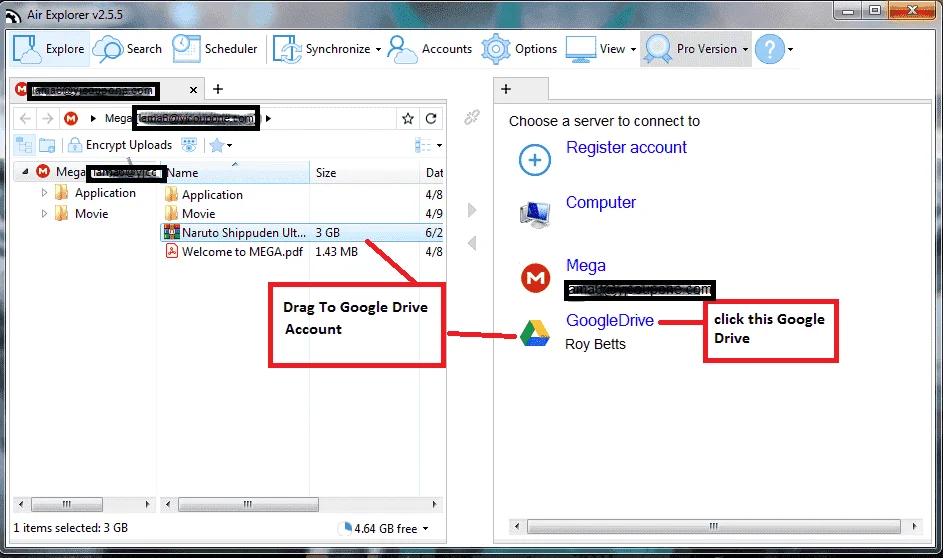Expand the Pro Version dropdown arrow
Viewport: 943px width, 558px height.
[745, 49]
